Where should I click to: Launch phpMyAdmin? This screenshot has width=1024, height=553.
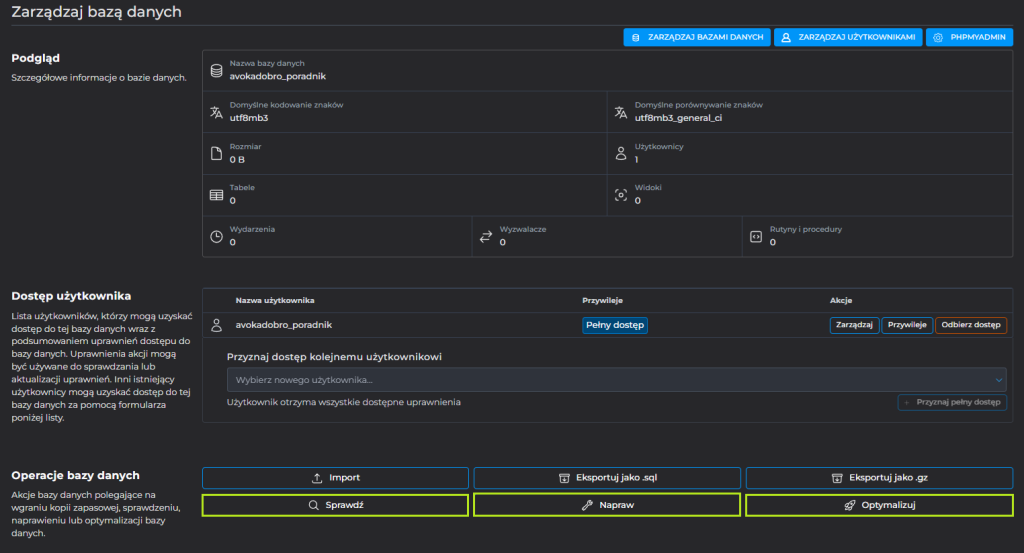969,37
